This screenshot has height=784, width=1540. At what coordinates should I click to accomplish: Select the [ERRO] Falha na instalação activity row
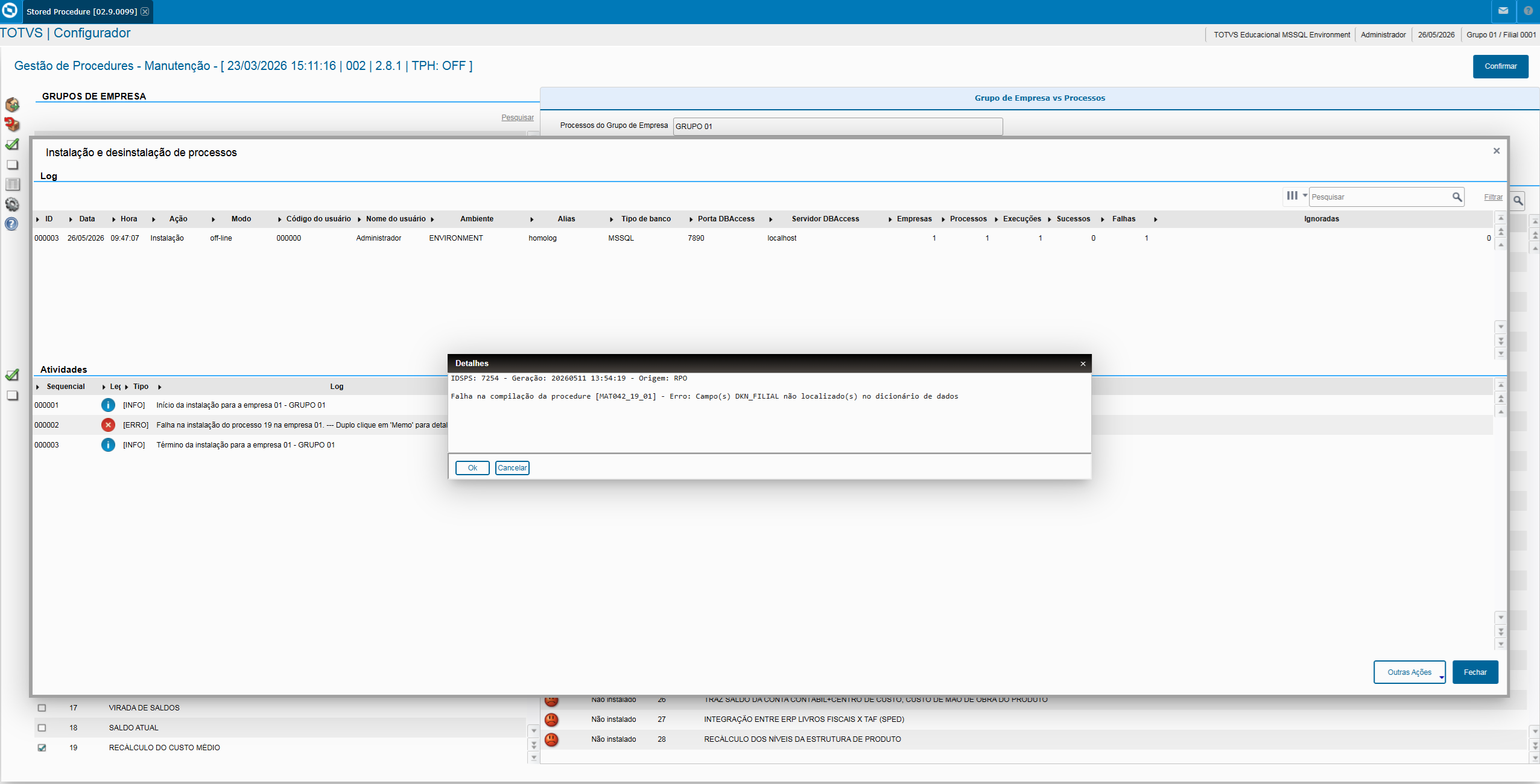(x=240, y=425)
